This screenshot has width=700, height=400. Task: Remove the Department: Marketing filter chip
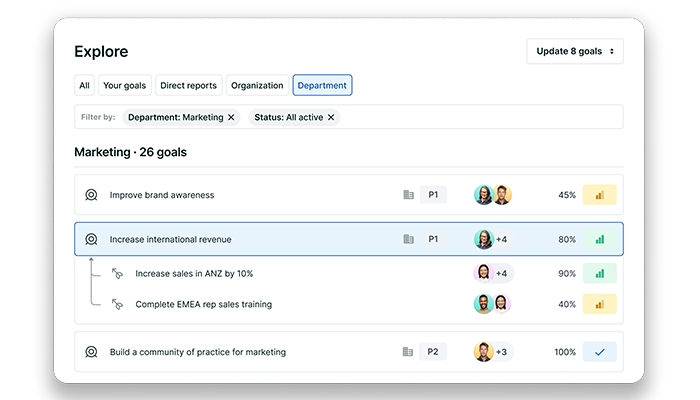coord(231,117)
